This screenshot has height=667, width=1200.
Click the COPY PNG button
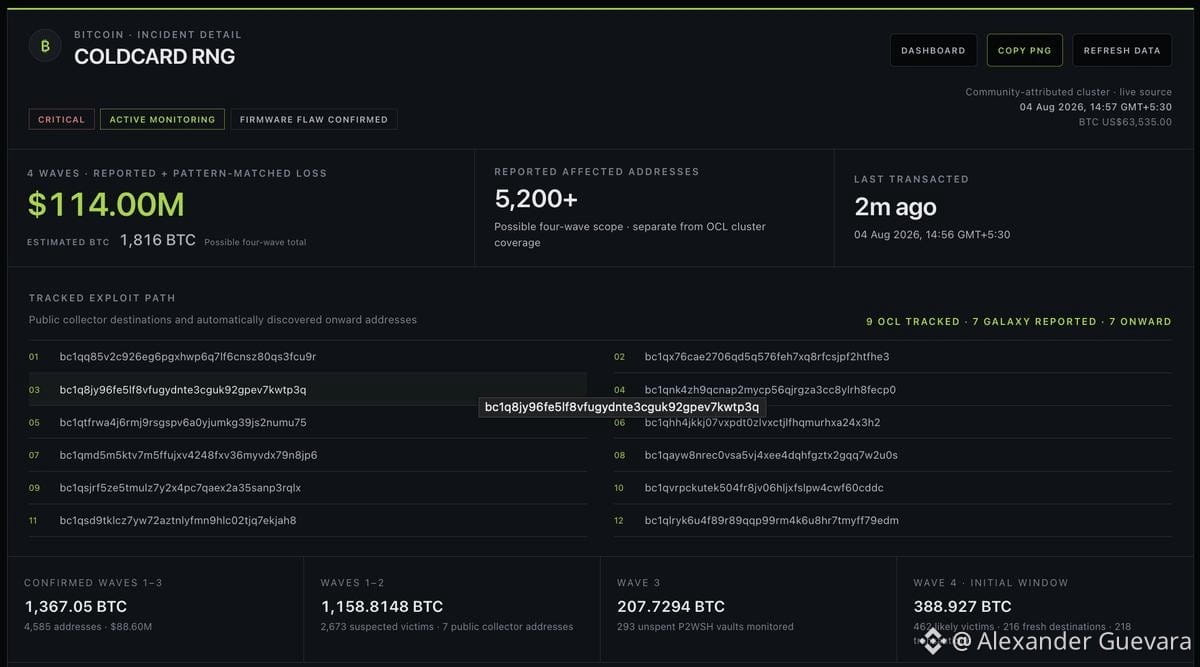(x=1025, y=50)
